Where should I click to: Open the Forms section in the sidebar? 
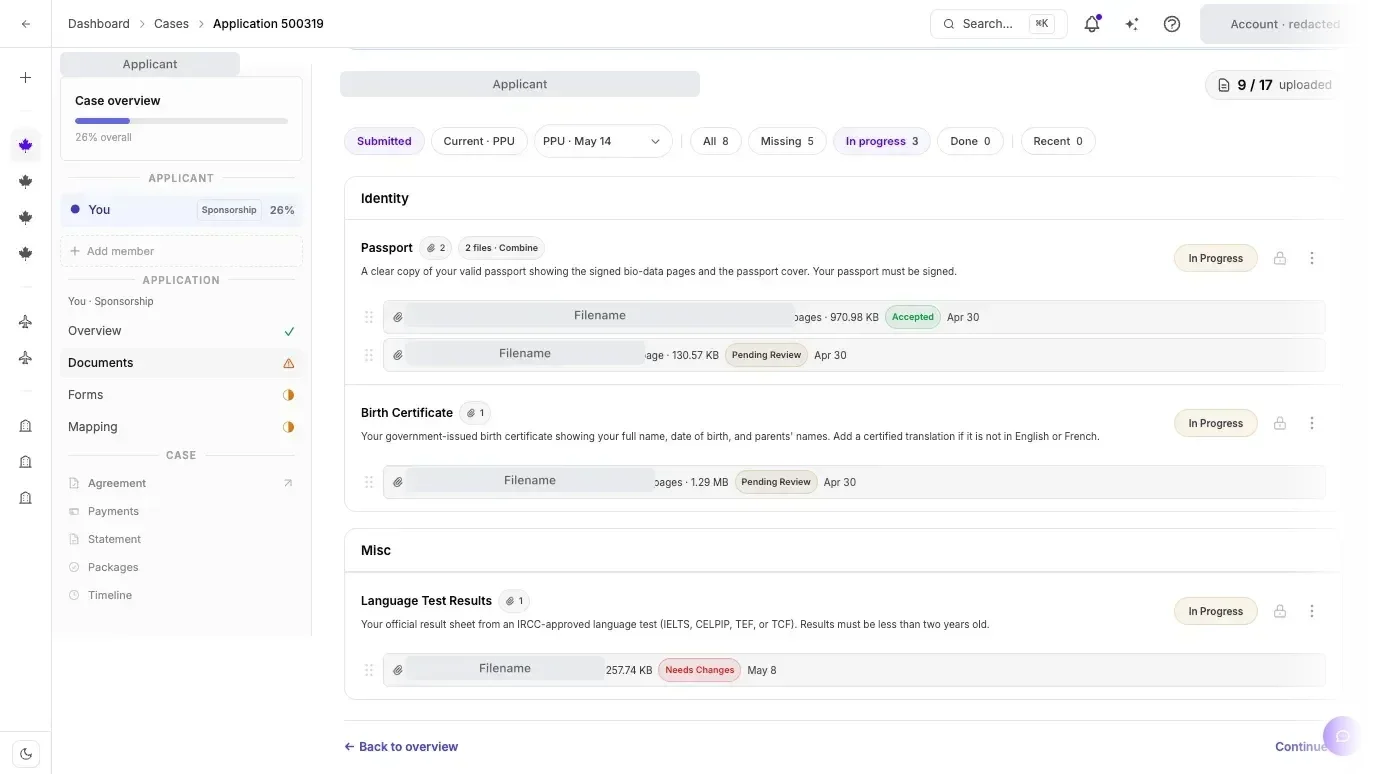(x=181, y=395)
